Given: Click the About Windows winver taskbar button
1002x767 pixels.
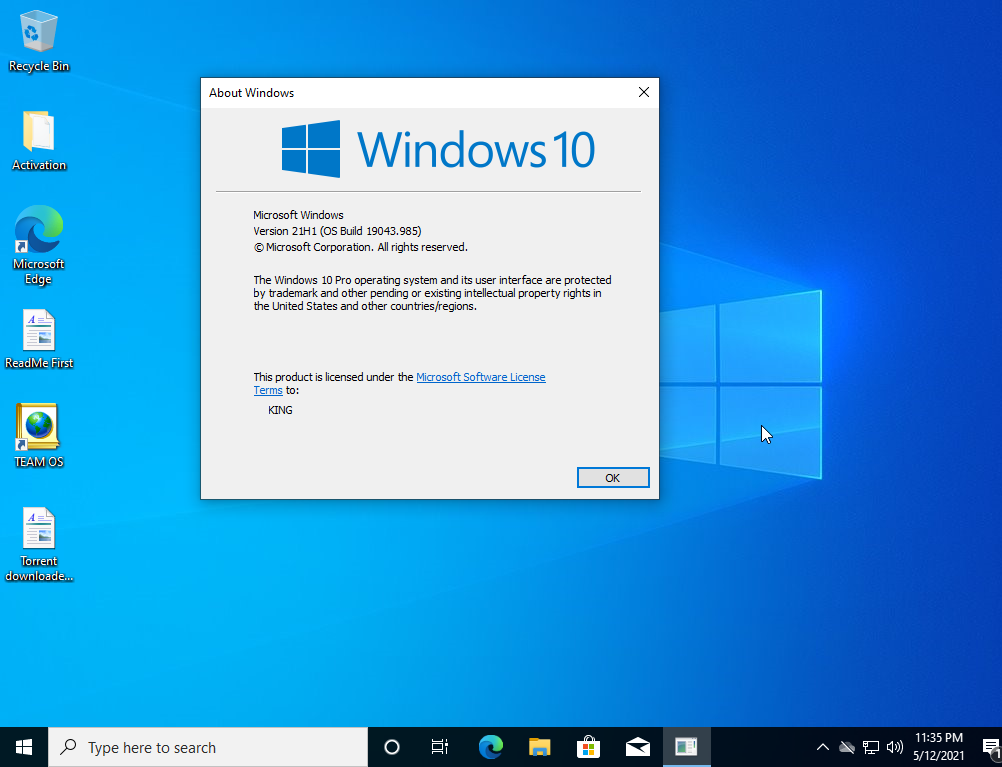Looking at the screenshot, I should pos(686,747).
